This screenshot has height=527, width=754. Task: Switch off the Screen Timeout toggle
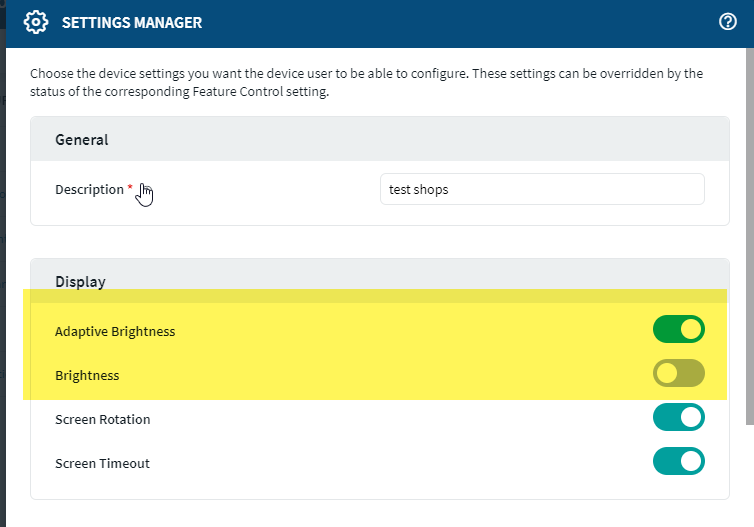point(679,462)
